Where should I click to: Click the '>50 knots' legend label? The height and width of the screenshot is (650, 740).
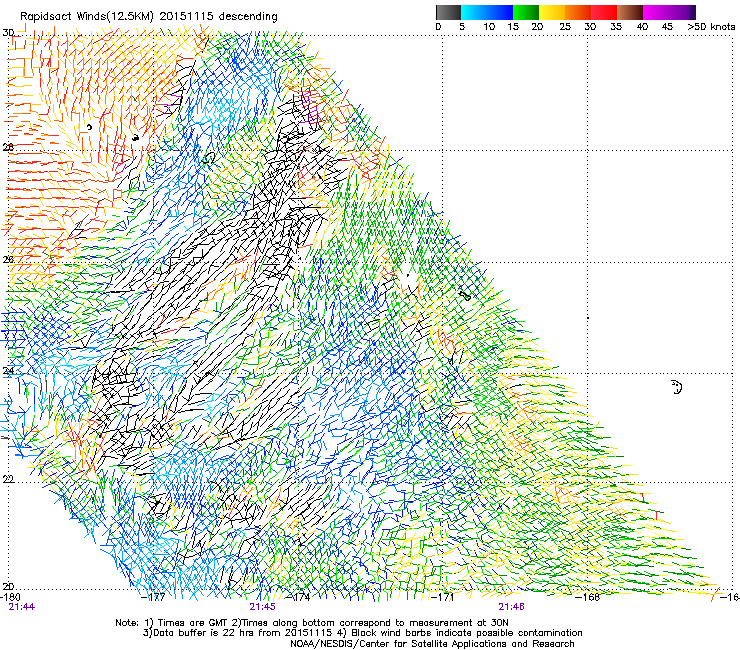pyautogui.click(x=711, y=27)
